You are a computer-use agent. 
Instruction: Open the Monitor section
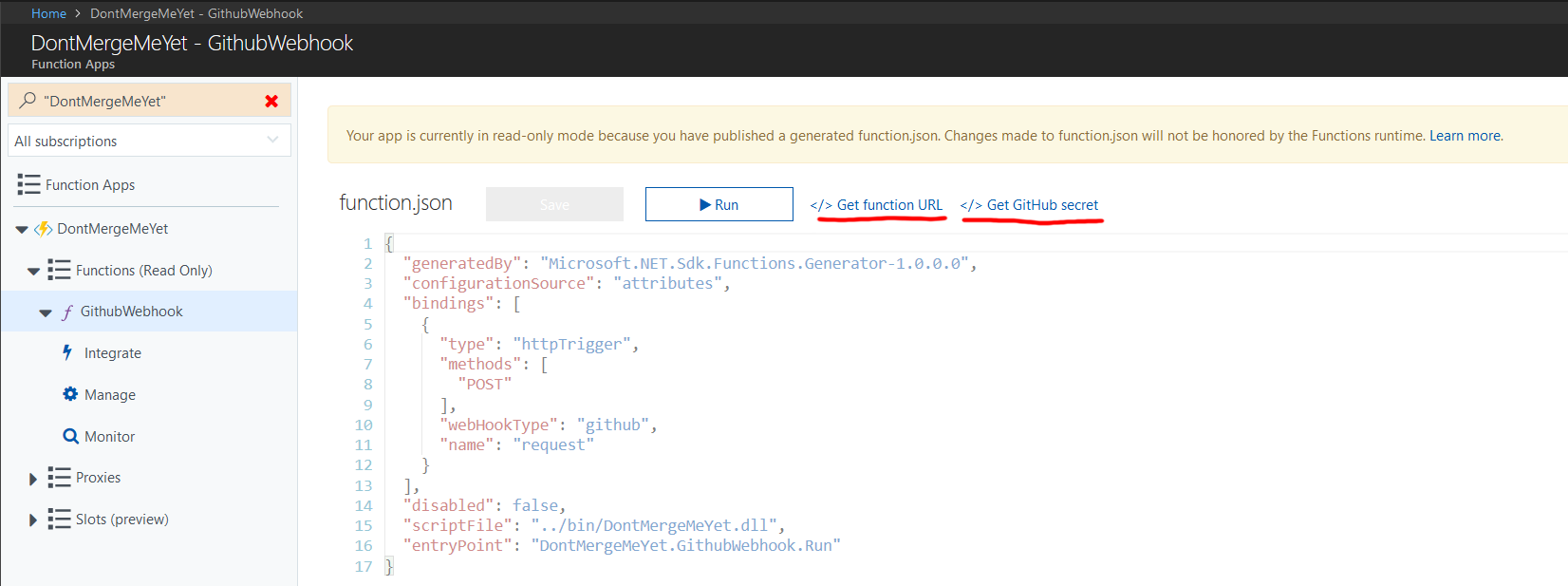(110, 437)
